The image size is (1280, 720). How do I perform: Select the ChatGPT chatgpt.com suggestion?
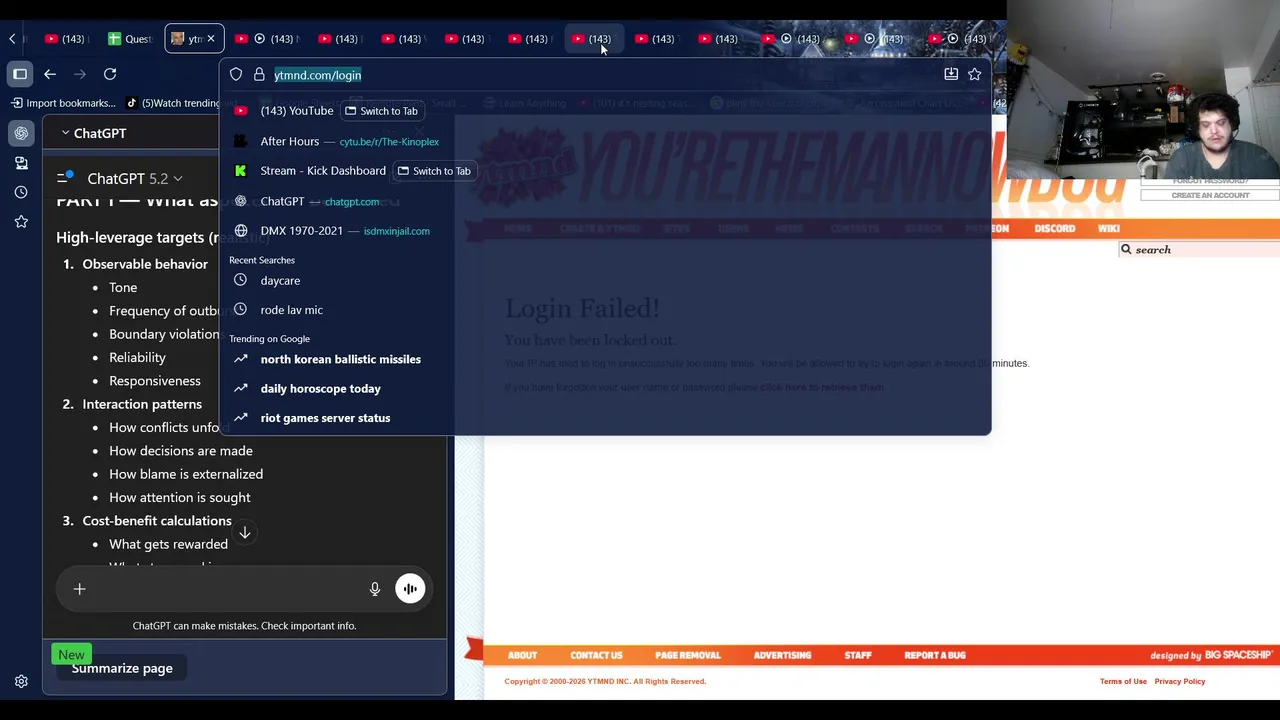(x=605, y=202)
